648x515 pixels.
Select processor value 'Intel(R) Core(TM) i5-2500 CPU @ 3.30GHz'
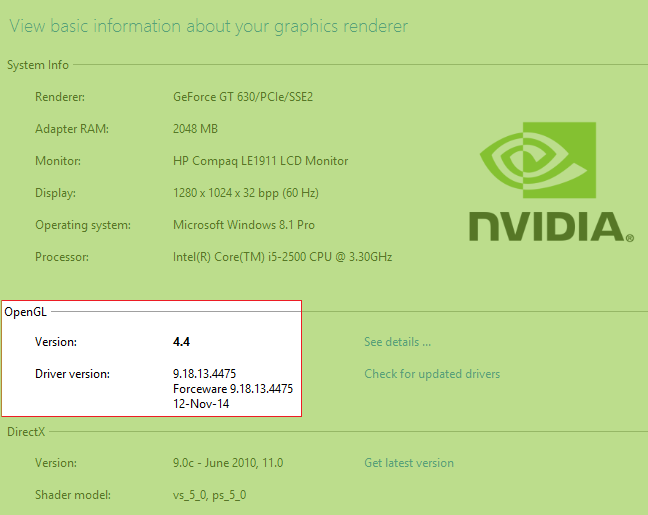(x=282, y=257)
